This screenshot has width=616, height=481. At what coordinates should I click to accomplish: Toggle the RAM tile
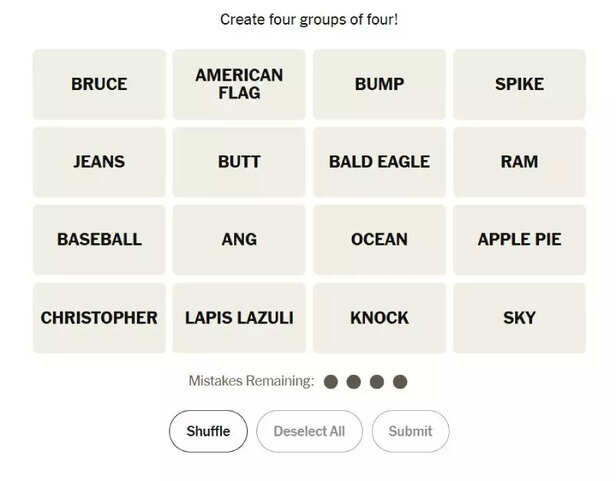[519, 161]
